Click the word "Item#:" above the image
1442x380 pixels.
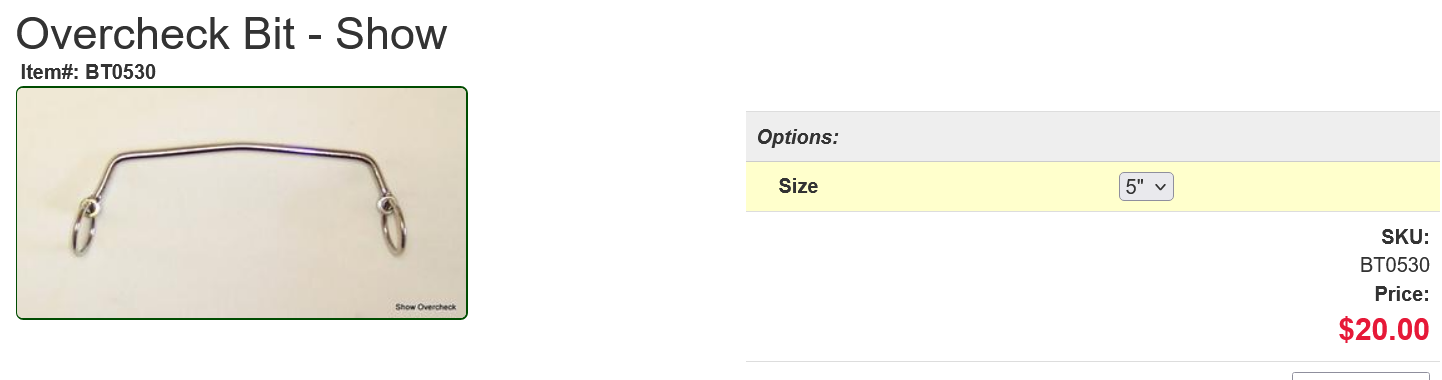[x=51, y=72]
